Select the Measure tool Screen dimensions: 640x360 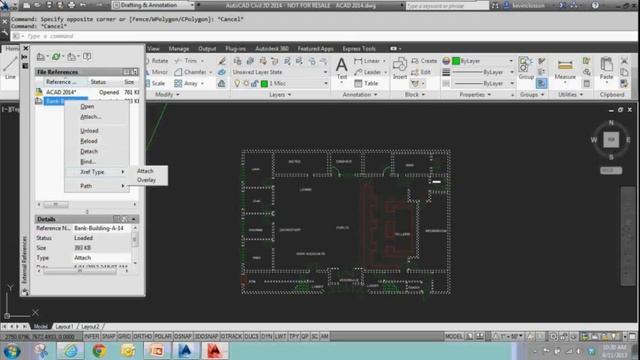(565, 69)
